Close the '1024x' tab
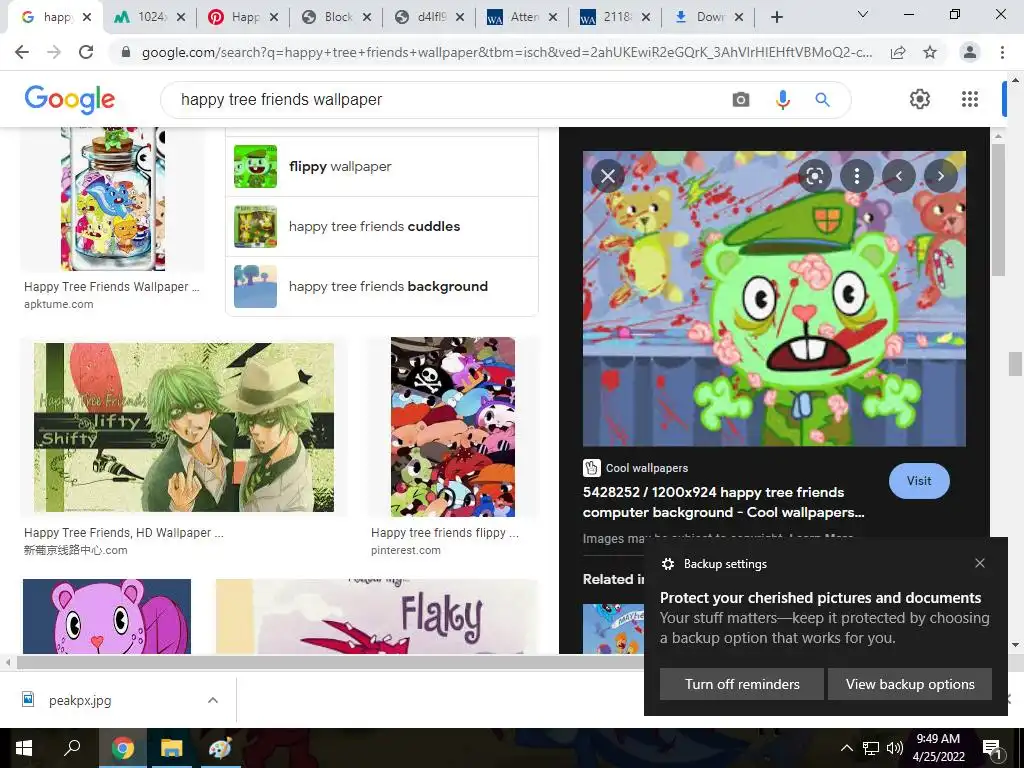 (181, 17)
